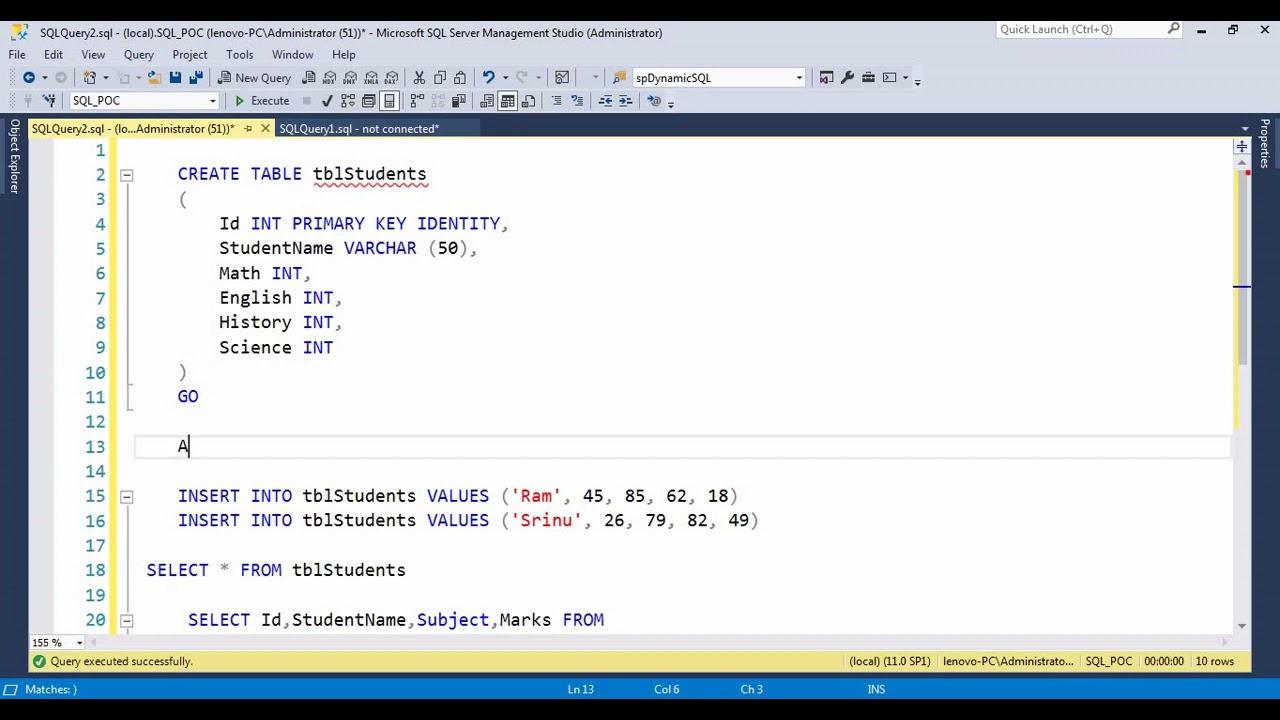Open the Query Options icon
Viewport: 1280px width, 720px height.
(368, 100)
